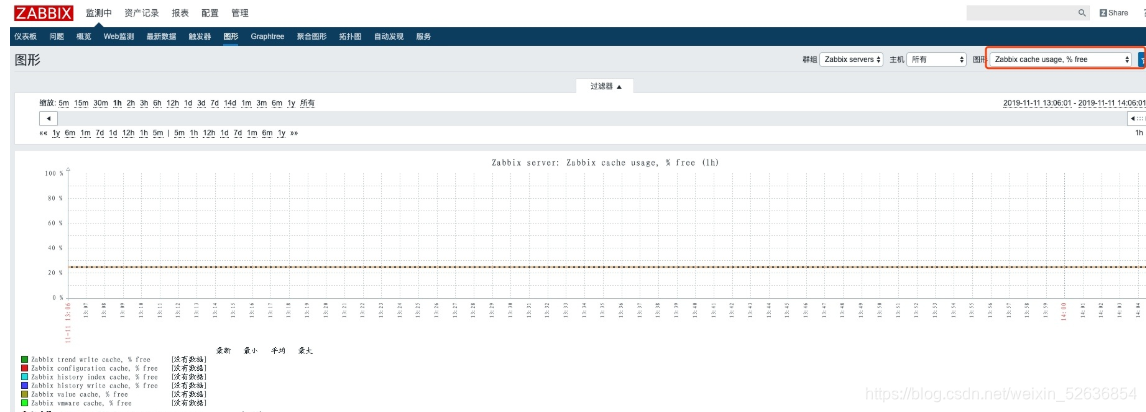The width and height of the screenshot is (1146, 412).
Task: Open the 监测中 top menu
Action: 99,13
